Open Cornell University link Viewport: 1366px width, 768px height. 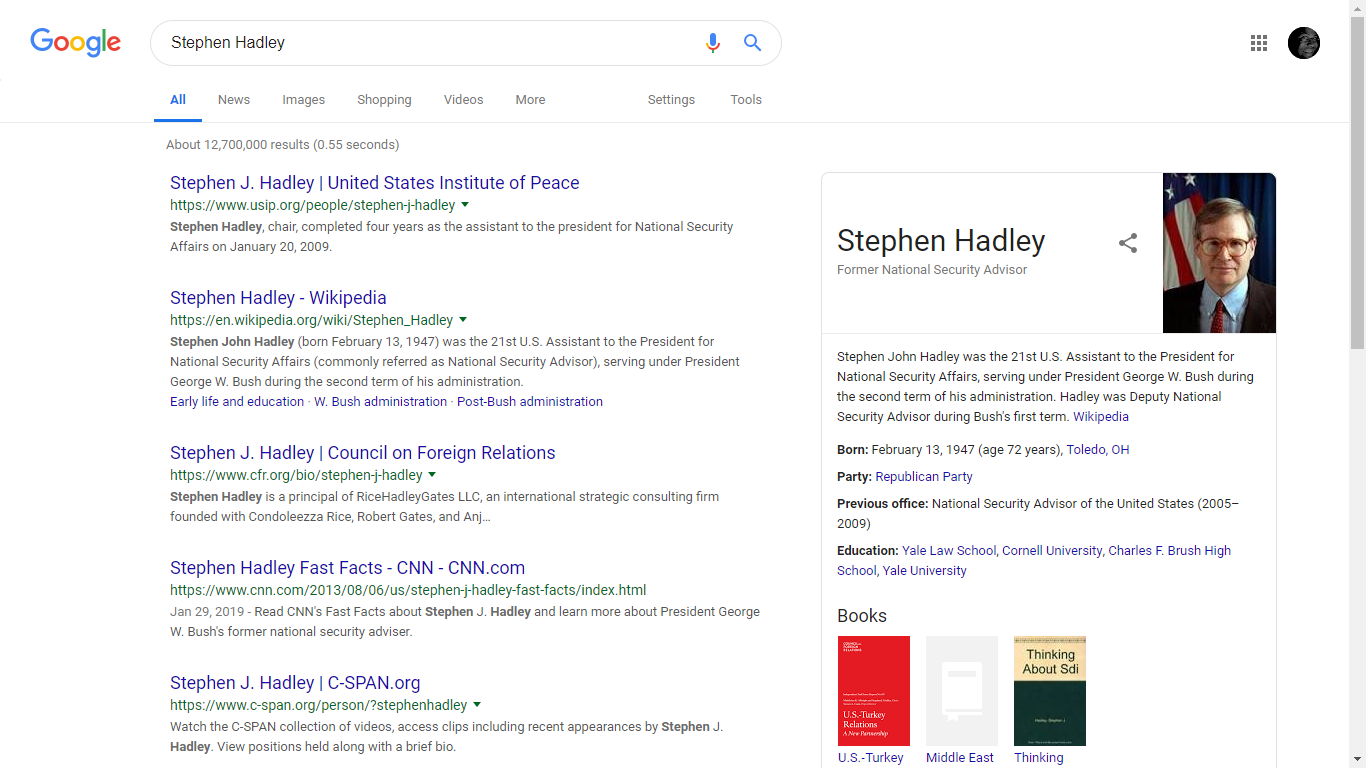(1052, 551)
